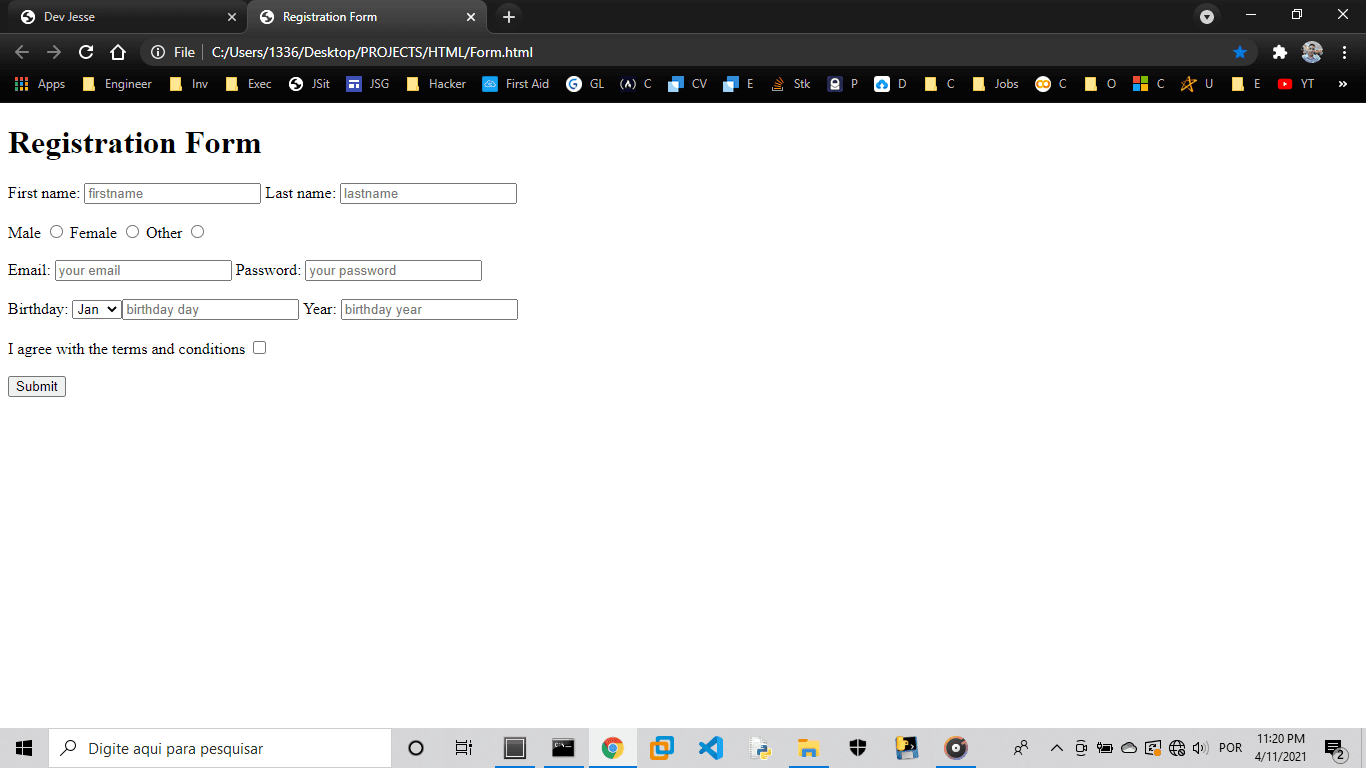Select the Female radio button

click(132, 232)
